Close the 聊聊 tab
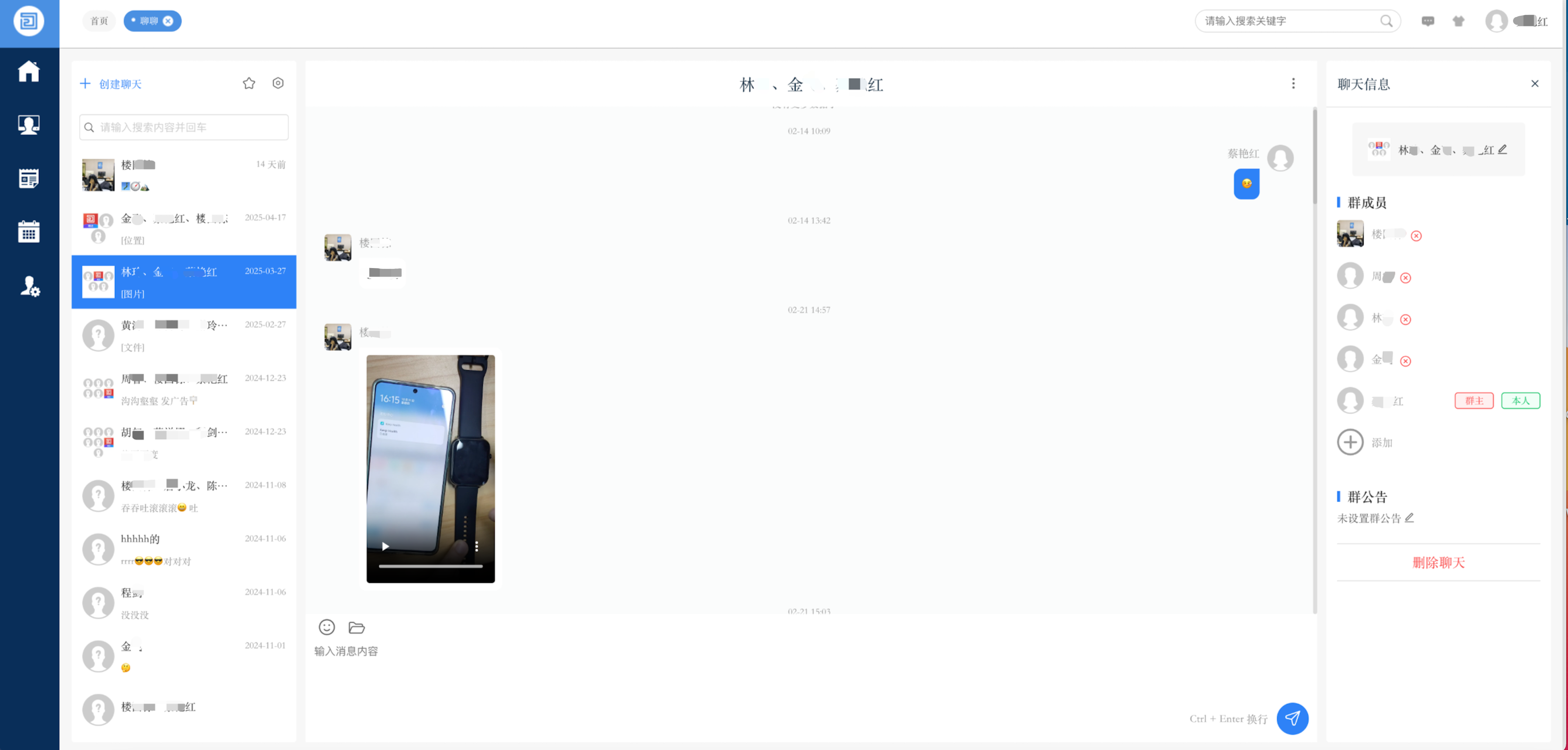Viewport: 1568px width, 750px height. pos(168,21)
